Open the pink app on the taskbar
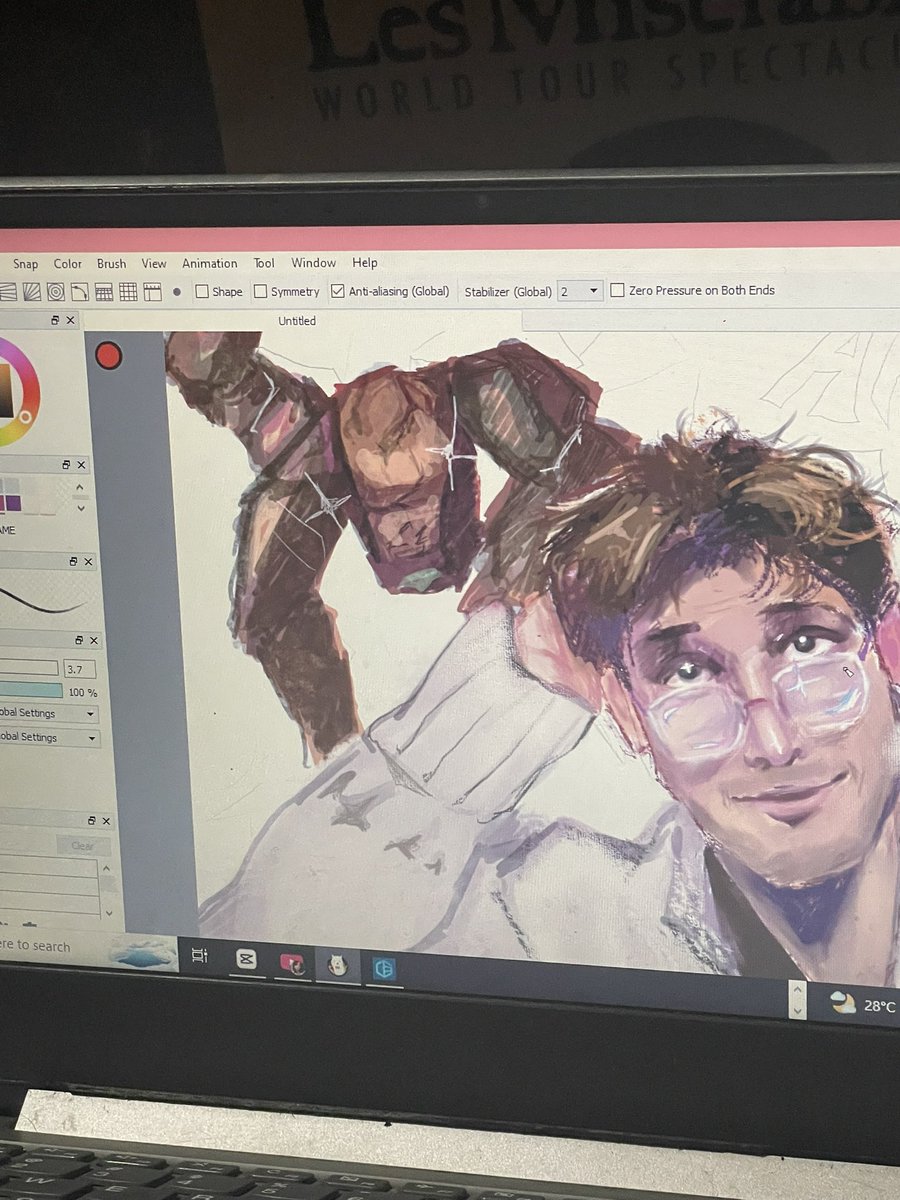900x1200 pixels. 292,963
